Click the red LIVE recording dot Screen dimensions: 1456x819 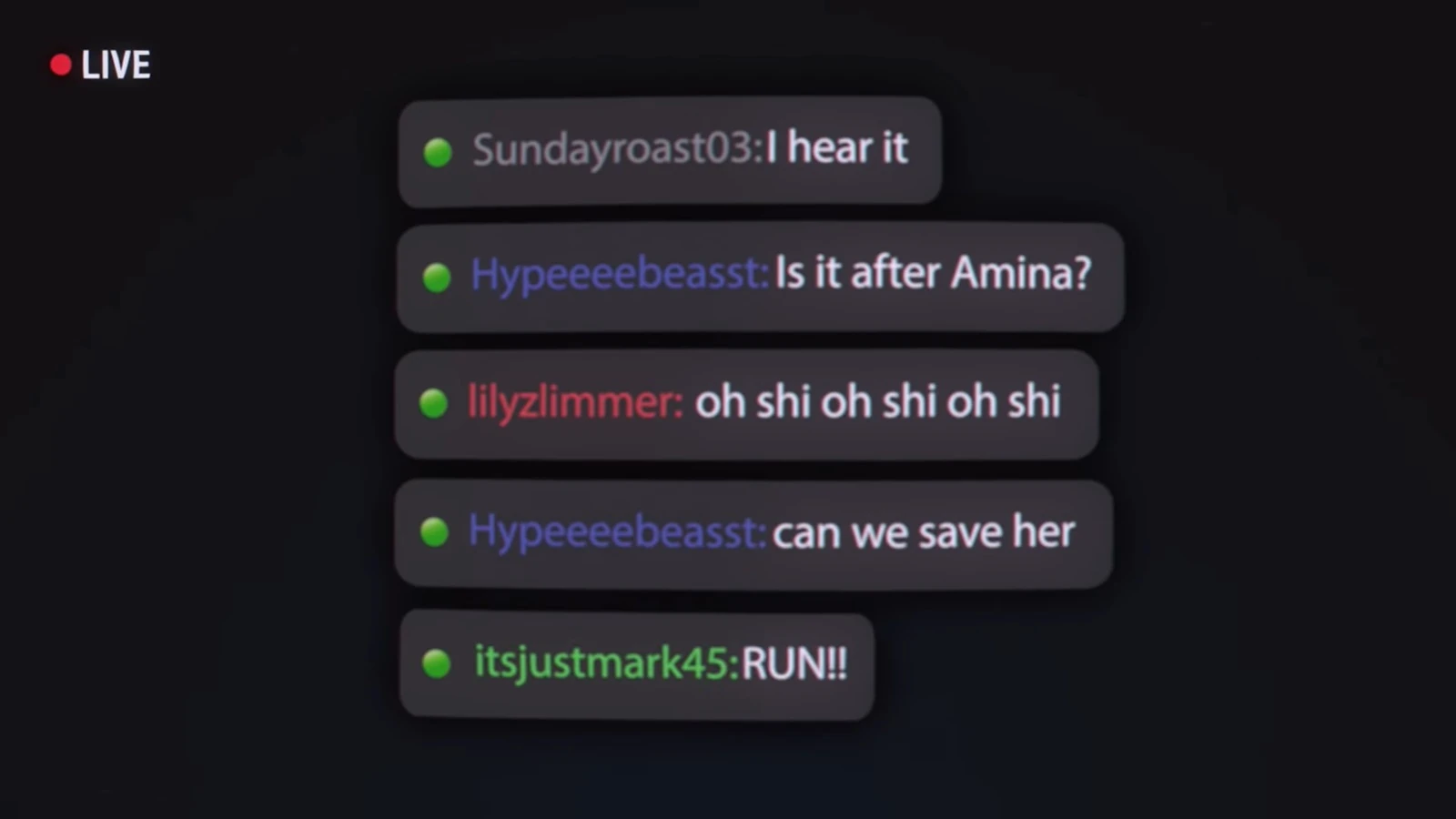pyautogui.click(x=61, y=65)
